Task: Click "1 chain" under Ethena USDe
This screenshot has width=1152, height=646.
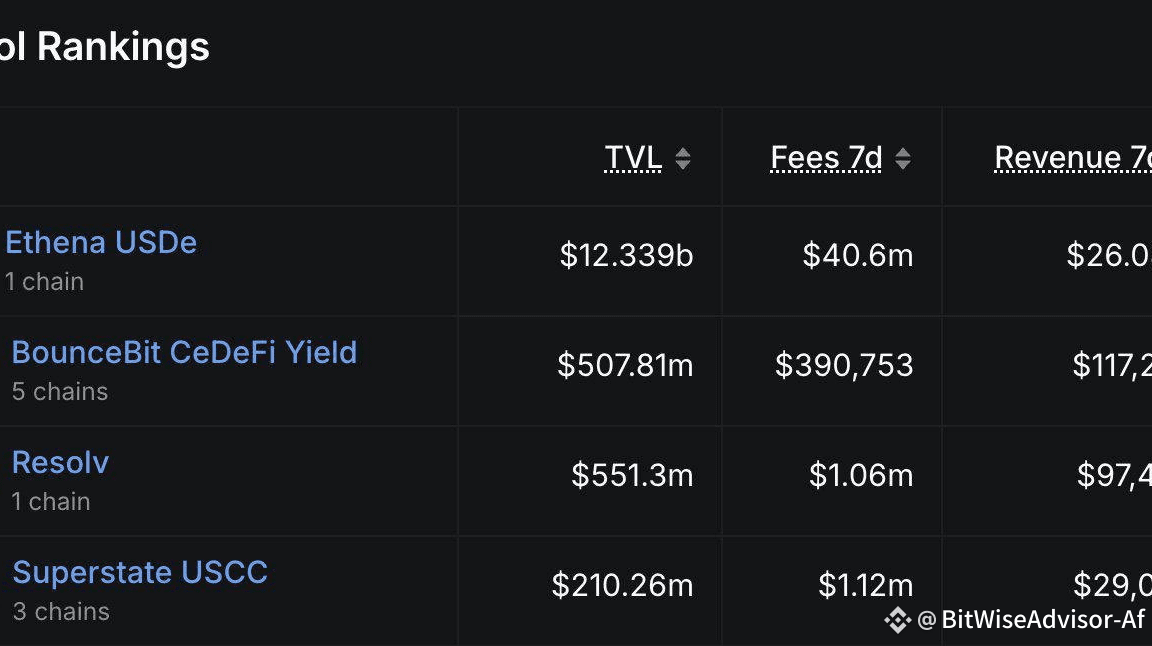Action: click(x=44, y=281)
